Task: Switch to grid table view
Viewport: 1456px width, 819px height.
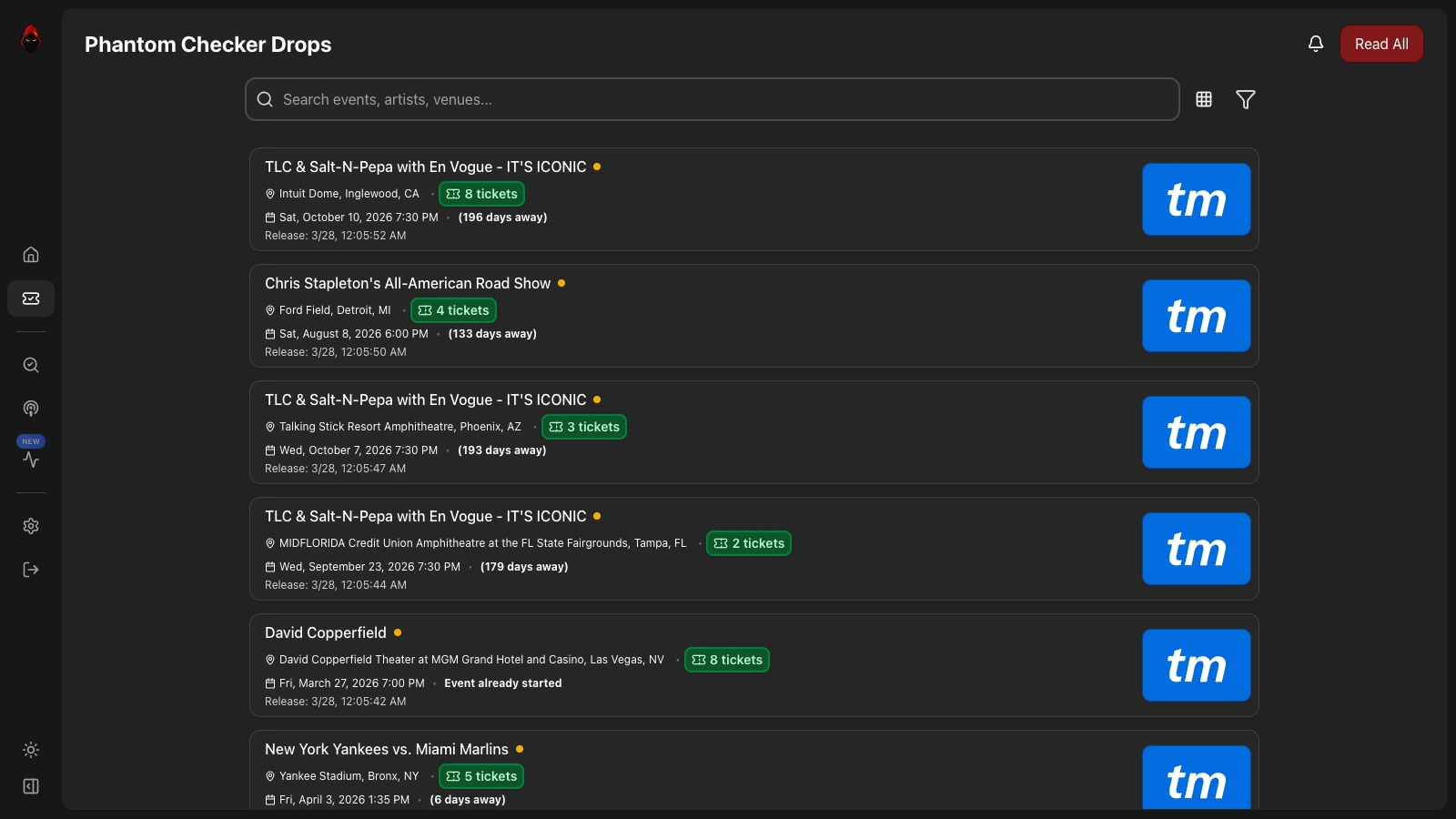Action: pos(1204,99)
